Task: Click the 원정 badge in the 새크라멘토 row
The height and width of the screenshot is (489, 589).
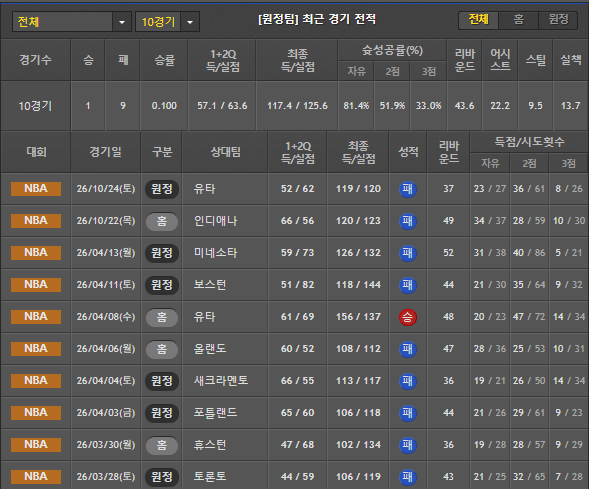Action: click(162, 381)
